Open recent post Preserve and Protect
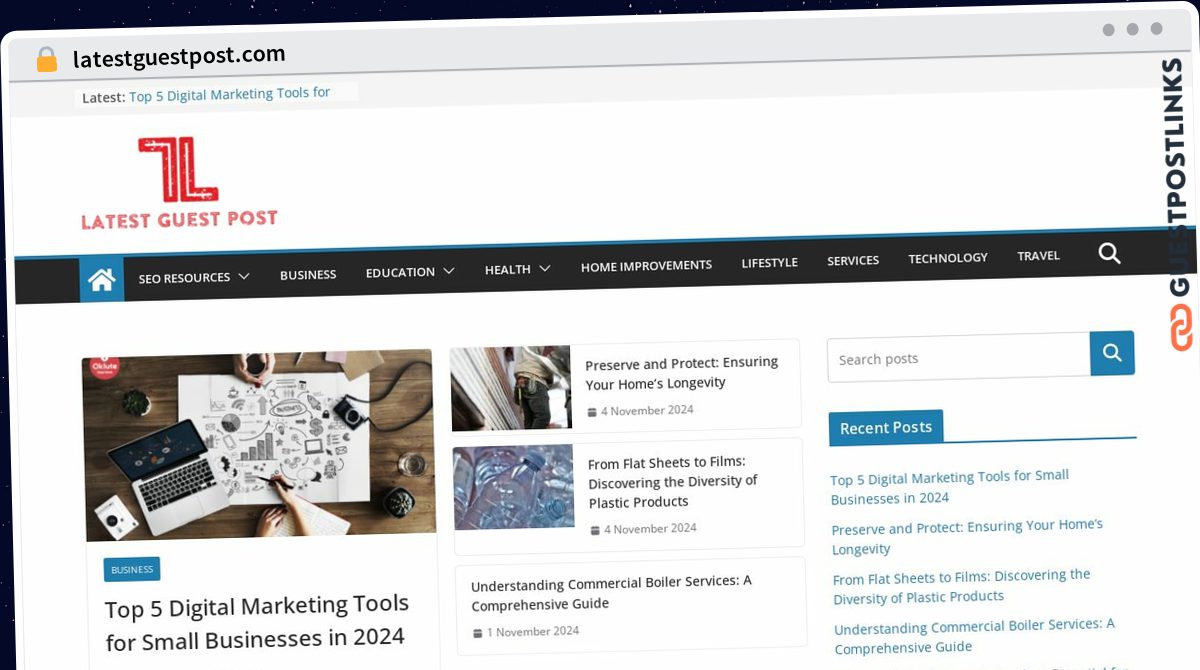 pyautogui.click(x=967, y=537)
